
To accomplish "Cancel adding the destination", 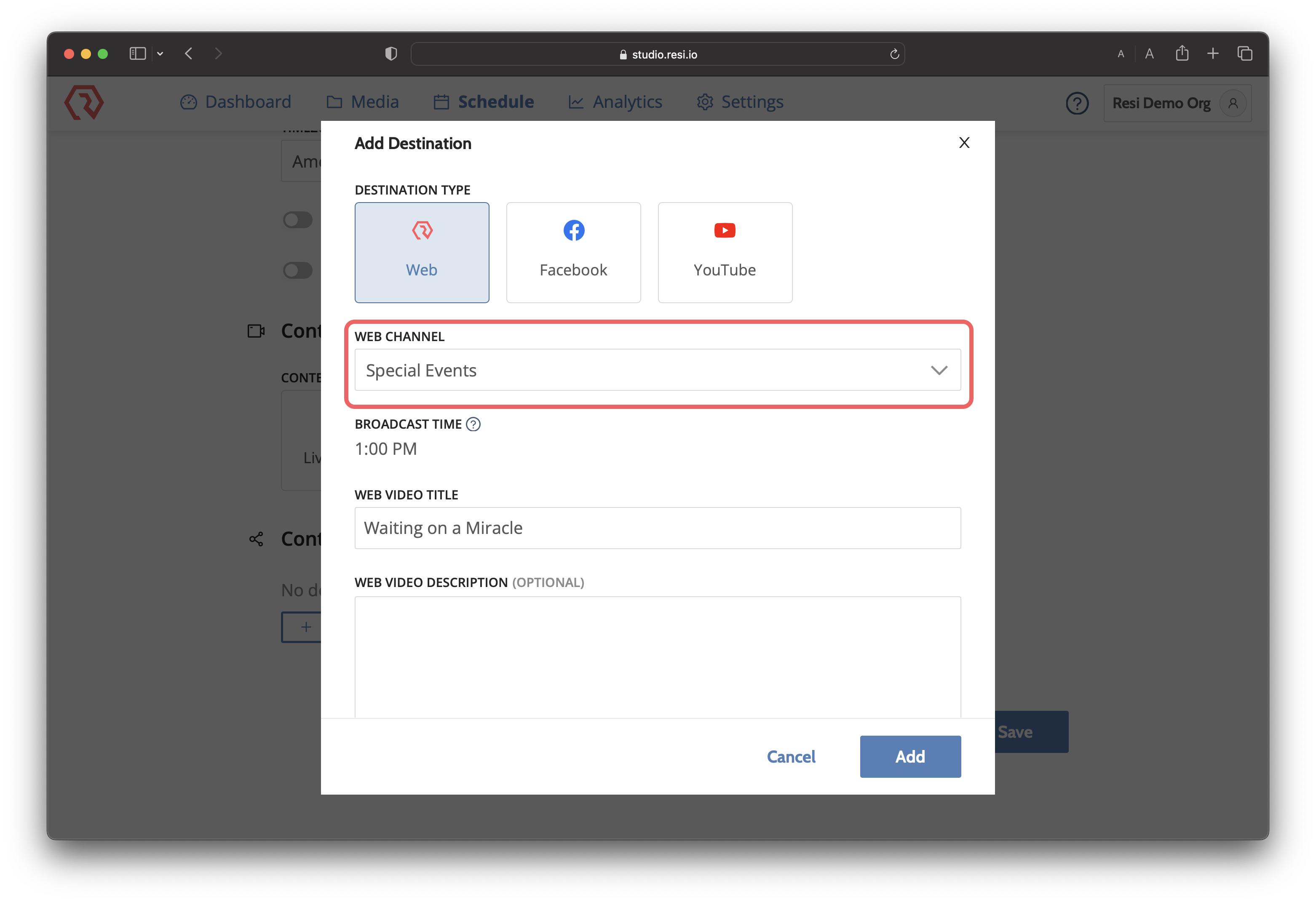I will point(791,756).
